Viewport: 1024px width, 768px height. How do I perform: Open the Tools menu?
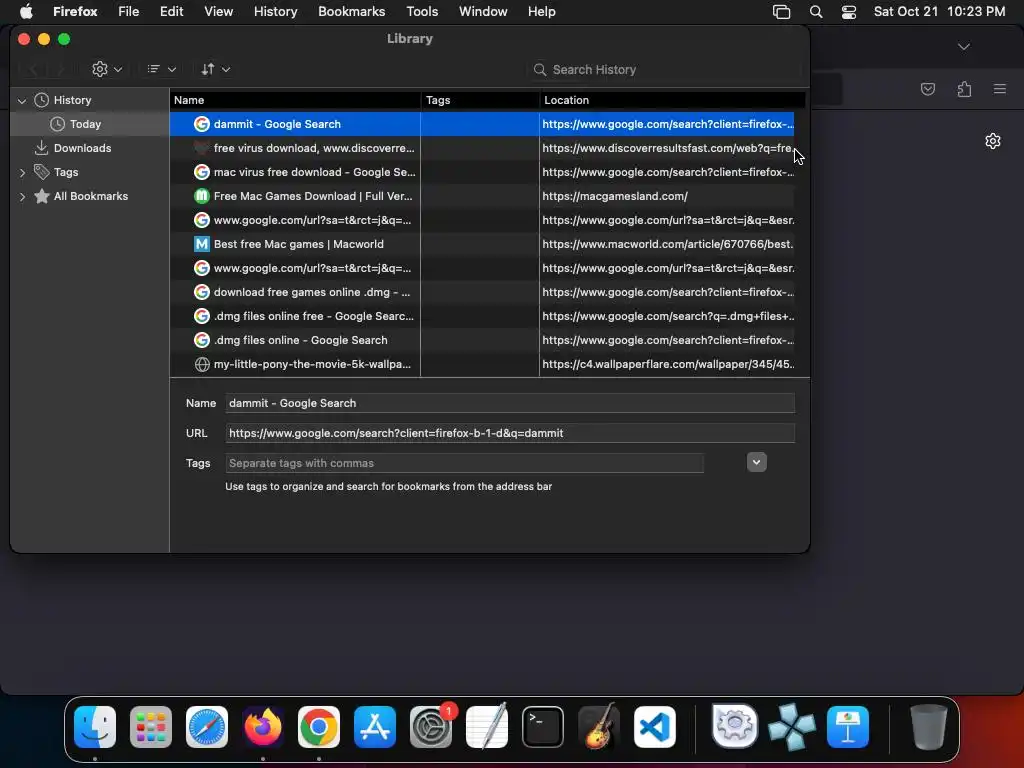(x=422, y=12)
